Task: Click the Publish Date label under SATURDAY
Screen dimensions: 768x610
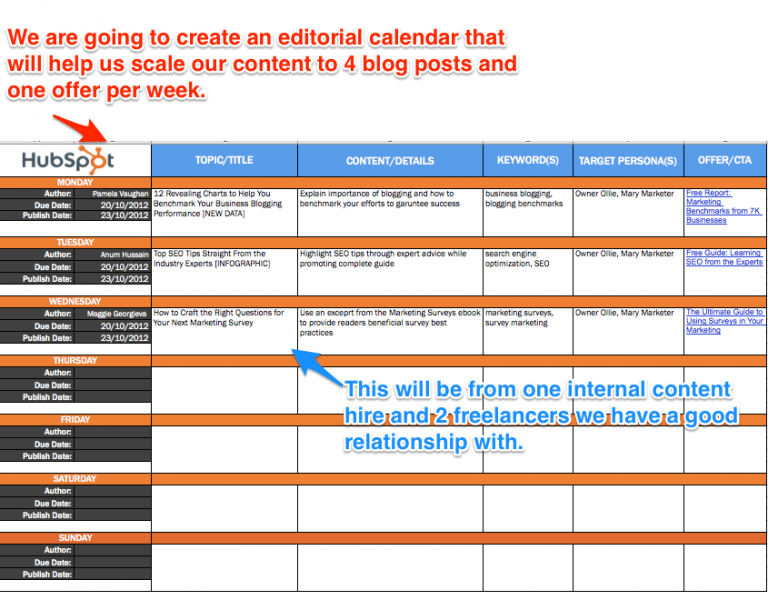Action: [47, 515]
